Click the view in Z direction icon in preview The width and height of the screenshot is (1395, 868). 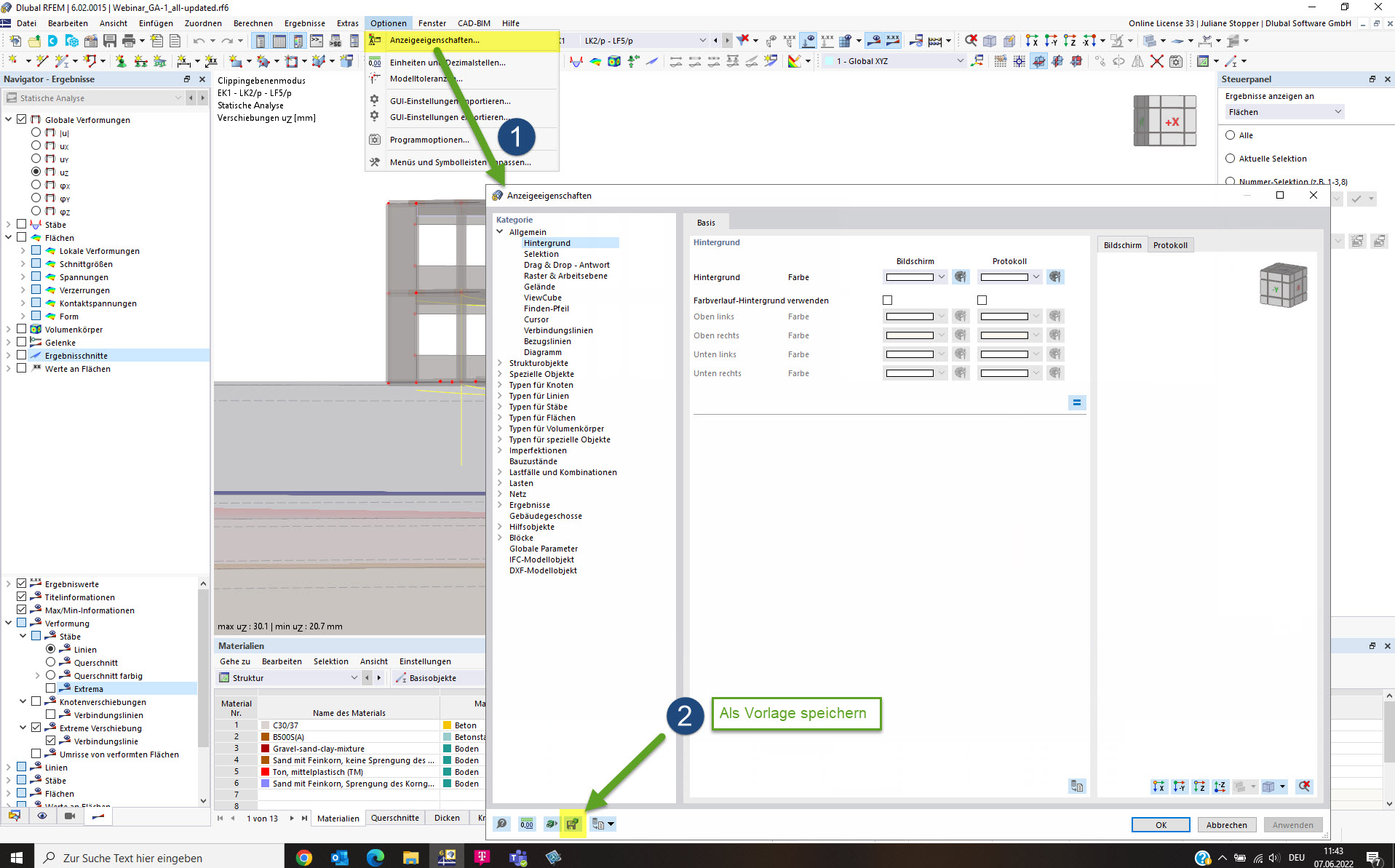coord(1199,787)
